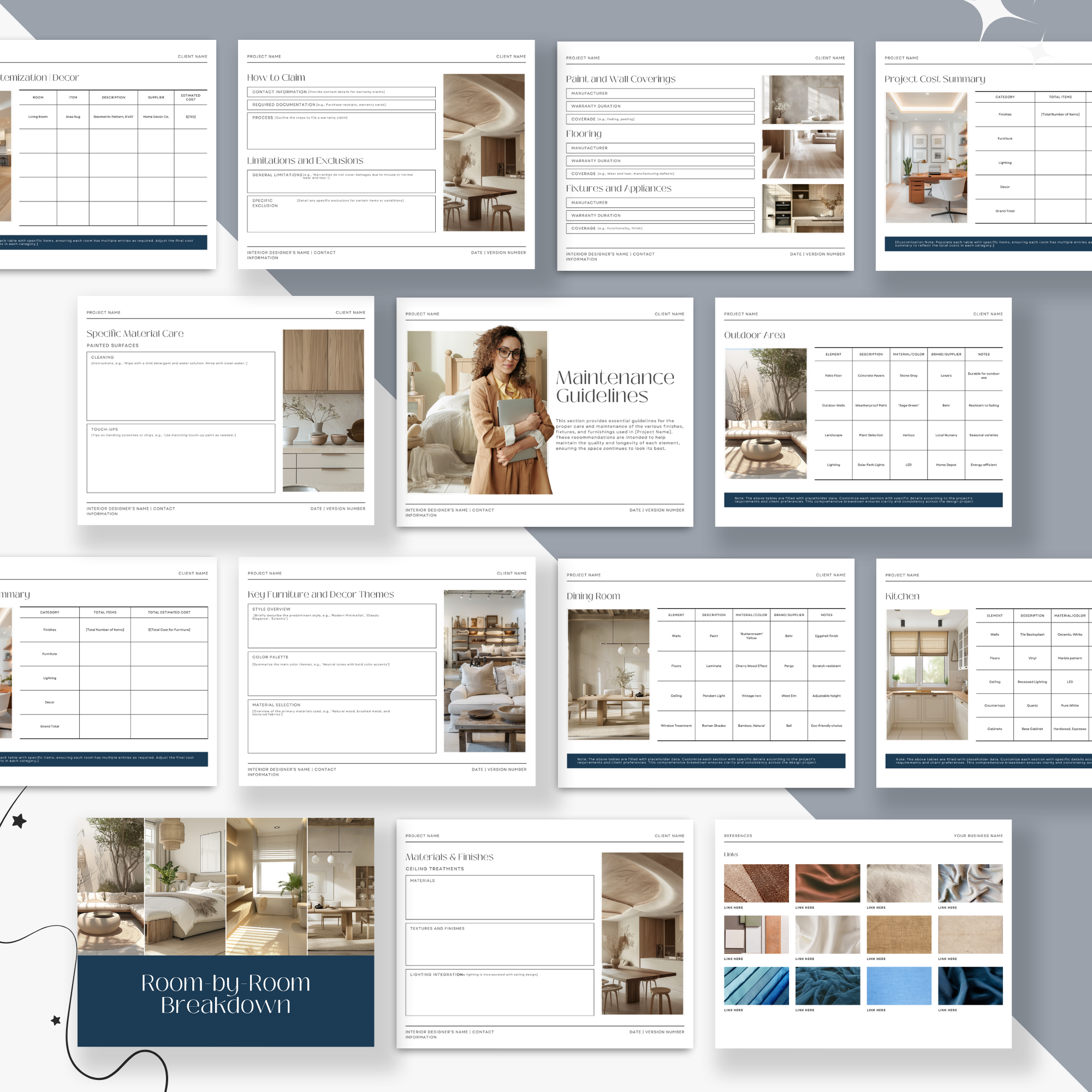Click the terracotta fabric swatch on References page

click(x=828, y=883)
